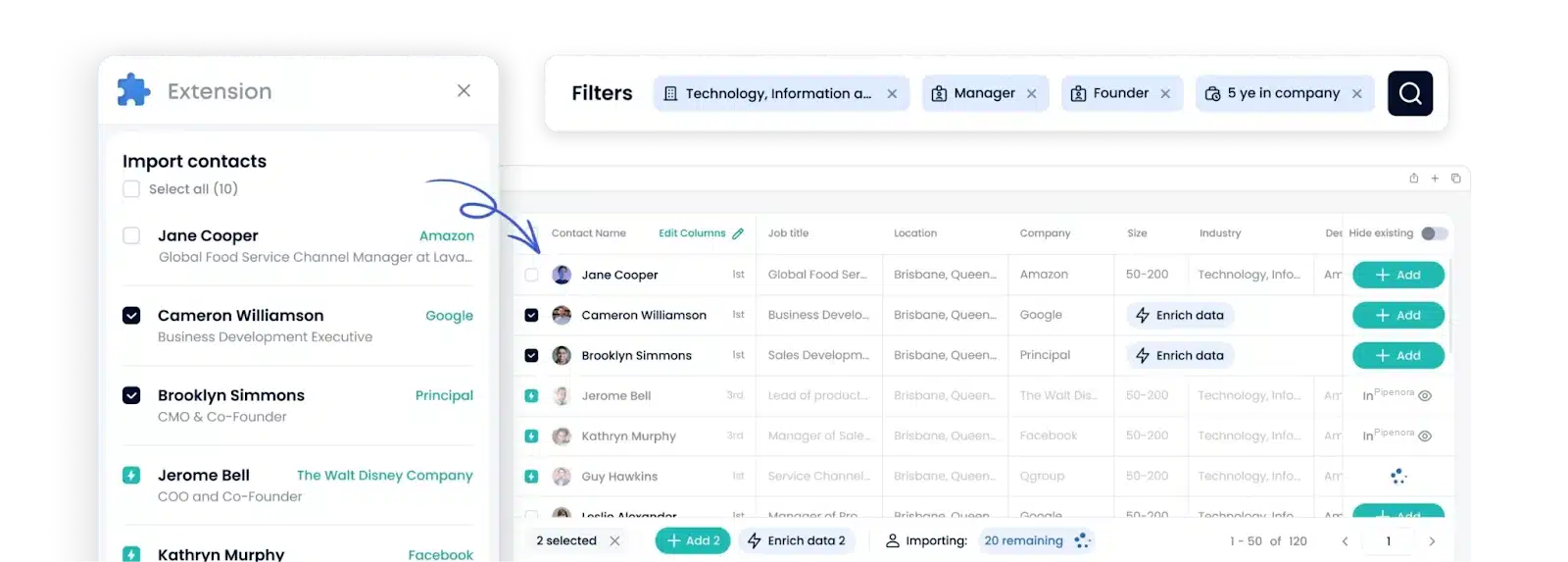Click the black search button in Filters
Image resolution: width=1568 pixels, height=562 pixels.
tap(1409, 93)
